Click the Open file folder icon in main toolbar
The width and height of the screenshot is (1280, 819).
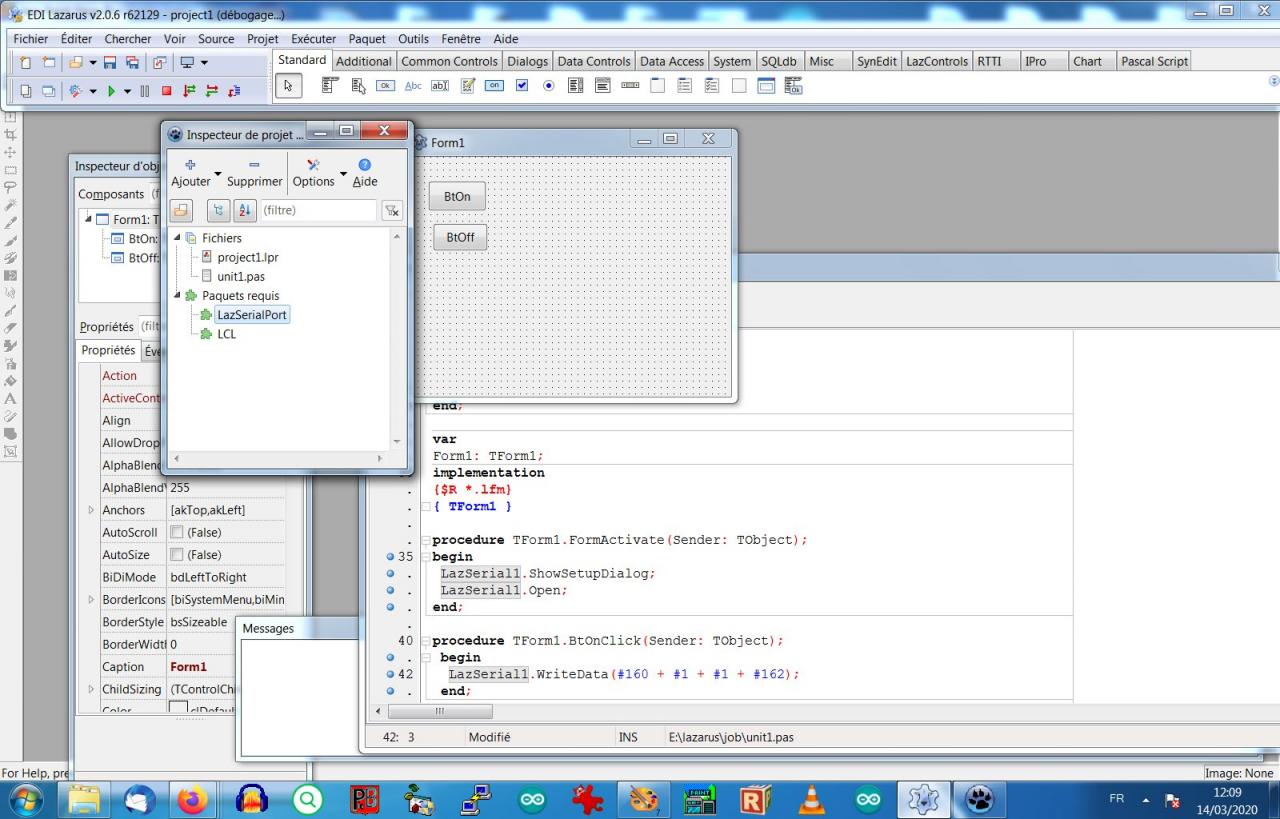[76, 62]
